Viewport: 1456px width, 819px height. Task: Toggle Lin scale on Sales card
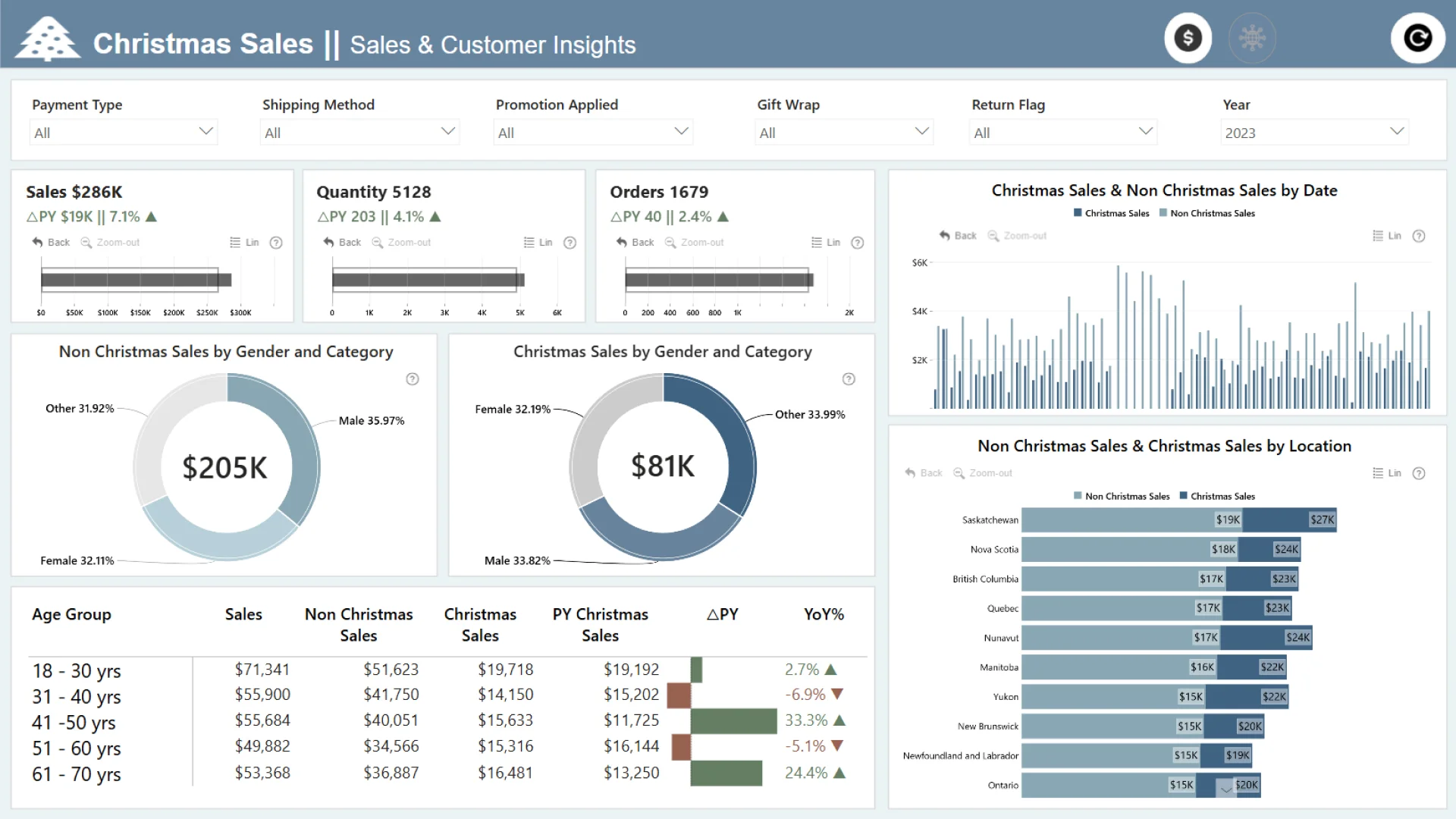(244, 243)
